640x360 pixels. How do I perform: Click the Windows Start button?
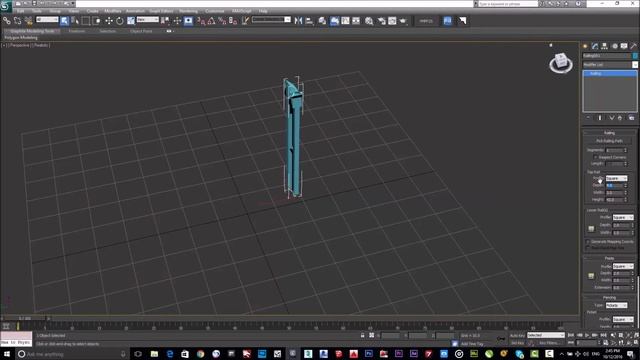[x=7, y=354]
